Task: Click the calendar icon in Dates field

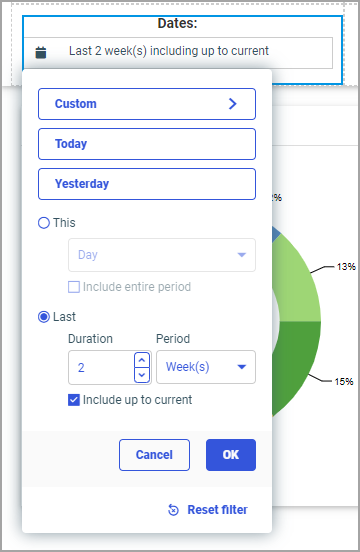Action: pos(41,52)
